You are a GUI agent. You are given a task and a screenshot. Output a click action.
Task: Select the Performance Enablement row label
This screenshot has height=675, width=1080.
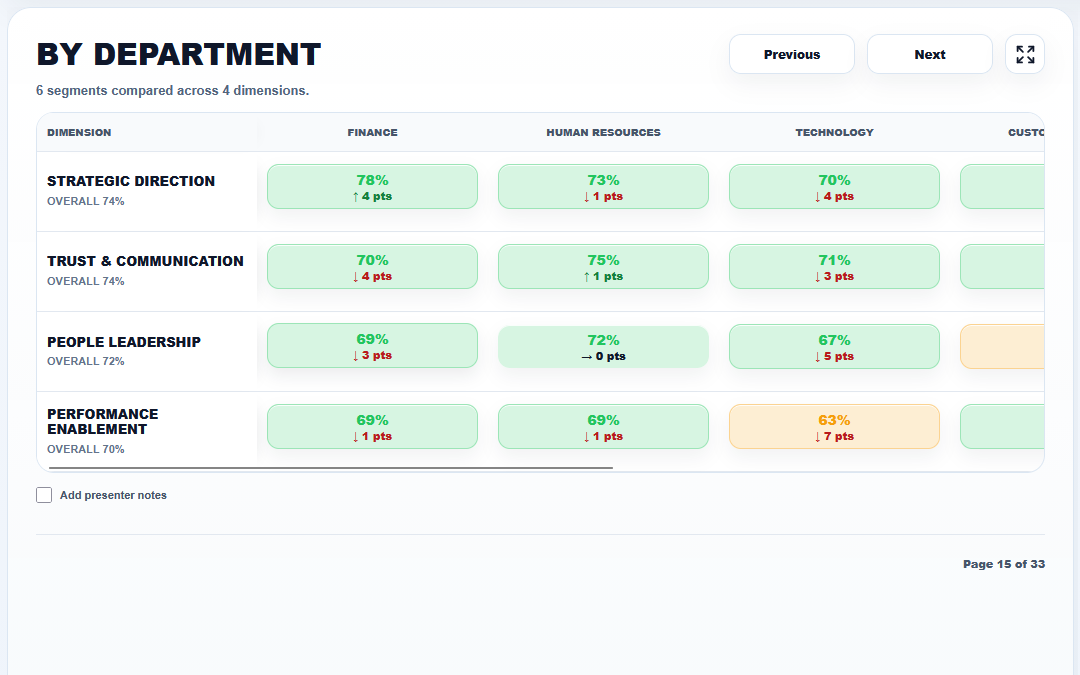click(103, 422)
